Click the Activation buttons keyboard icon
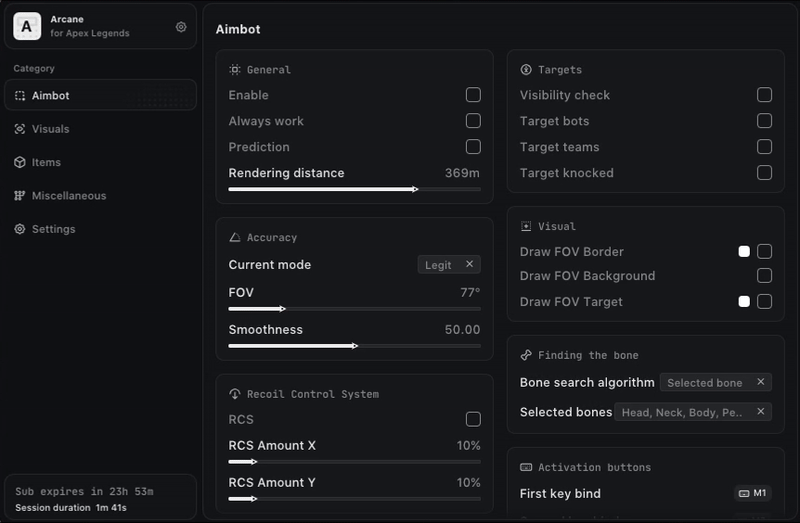 [526, 467]
